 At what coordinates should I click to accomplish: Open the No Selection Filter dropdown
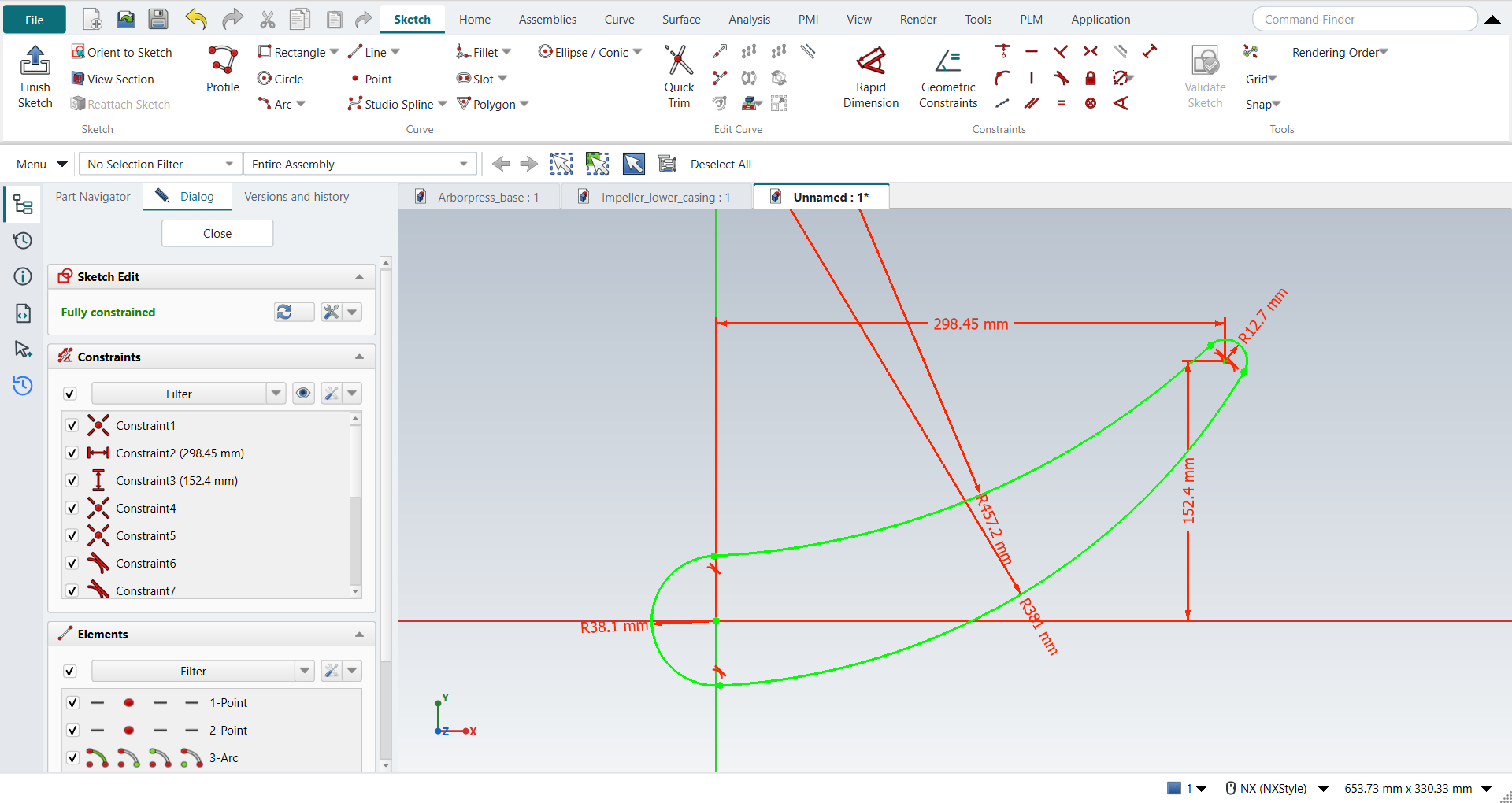(x=160, y=164)
